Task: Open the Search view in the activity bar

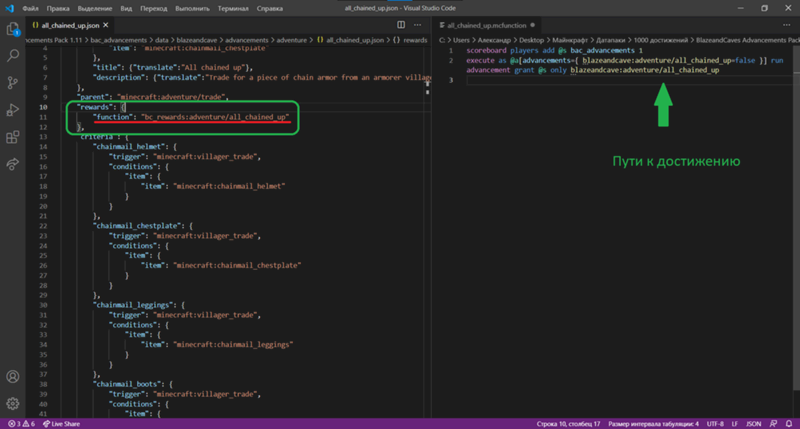Action: pos(13,56)
